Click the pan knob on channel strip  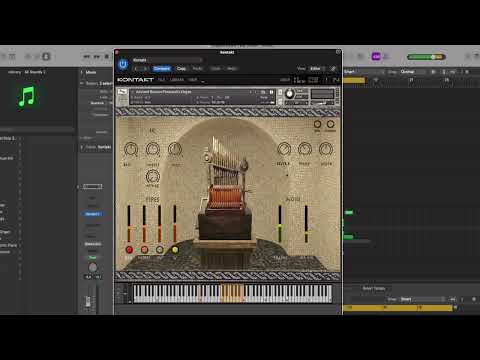(93, 267)
